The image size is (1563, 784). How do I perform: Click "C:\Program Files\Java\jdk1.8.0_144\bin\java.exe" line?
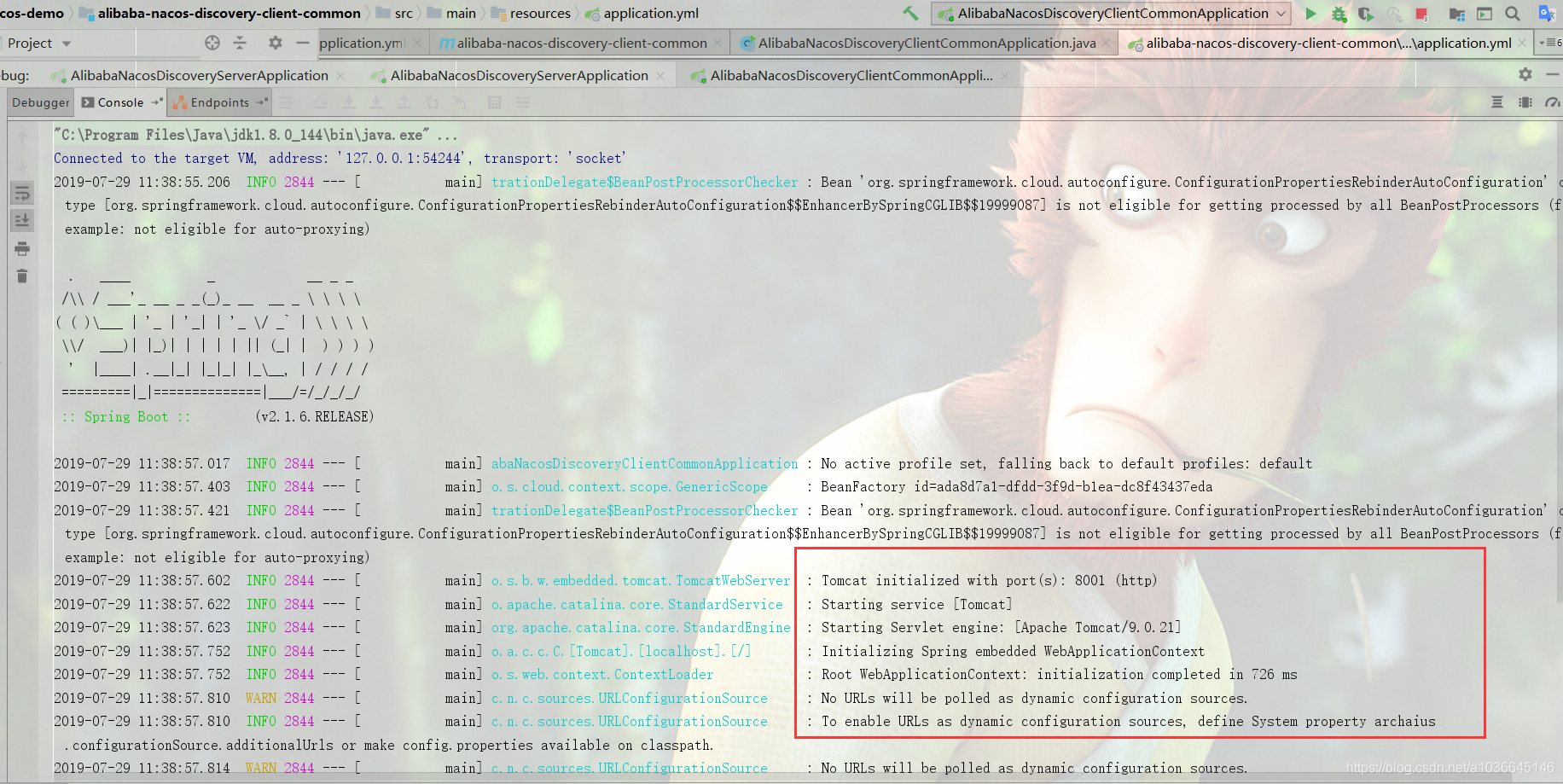[x=256, y=135]
